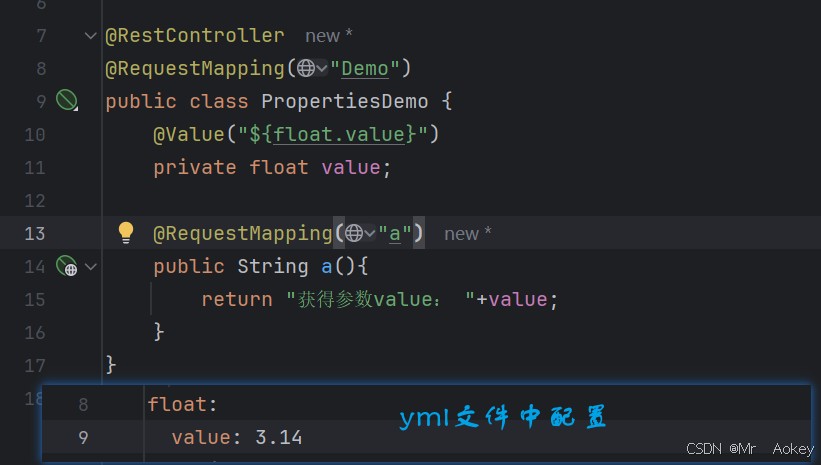Viewport: 821px width, 465px height.
Task: Click the yml value 3.14
Action: (279, 437)
